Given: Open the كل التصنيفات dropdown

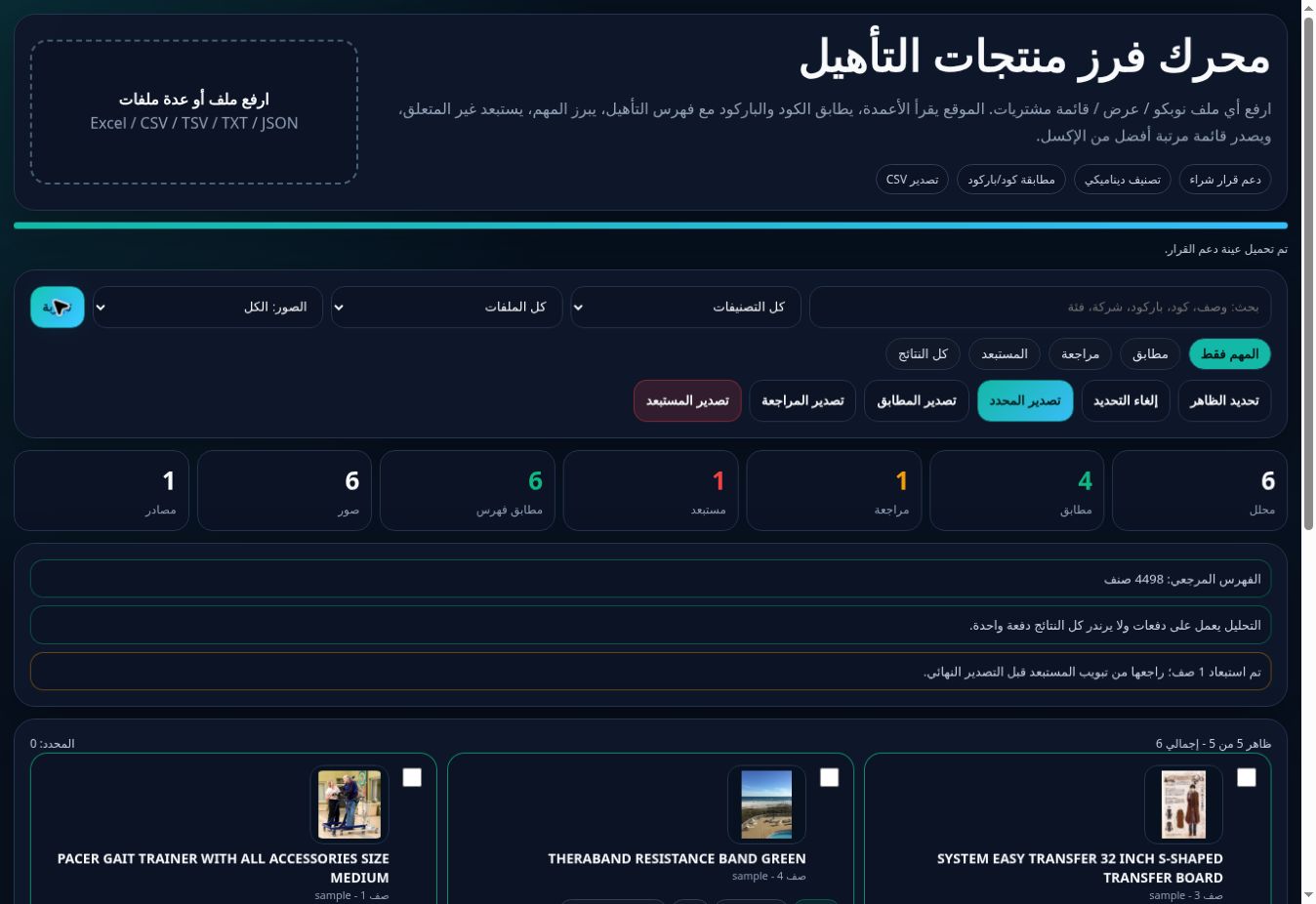Looking at the screenshot, I should pyautogui.click(x=685, y=307).
